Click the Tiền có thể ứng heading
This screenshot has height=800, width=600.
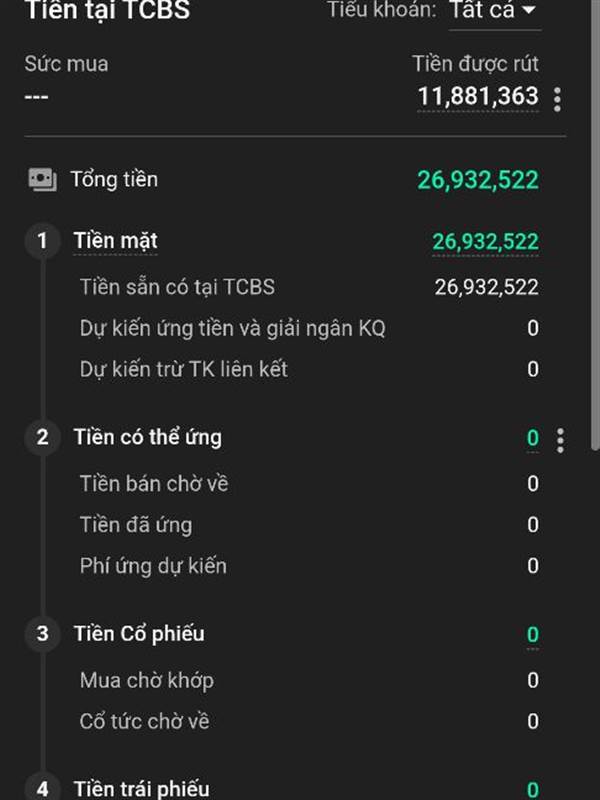pyautogui.click(x=148, y=438)
